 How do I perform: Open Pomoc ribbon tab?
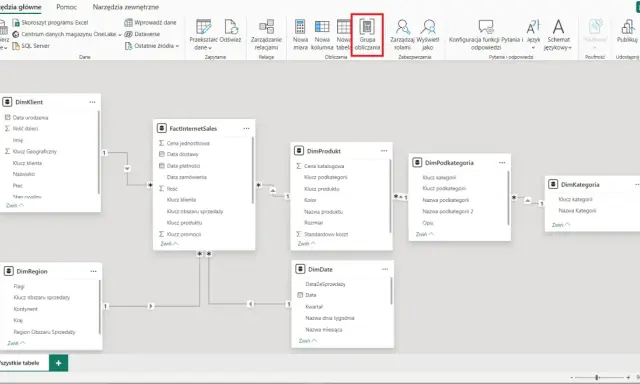(67, 7)
